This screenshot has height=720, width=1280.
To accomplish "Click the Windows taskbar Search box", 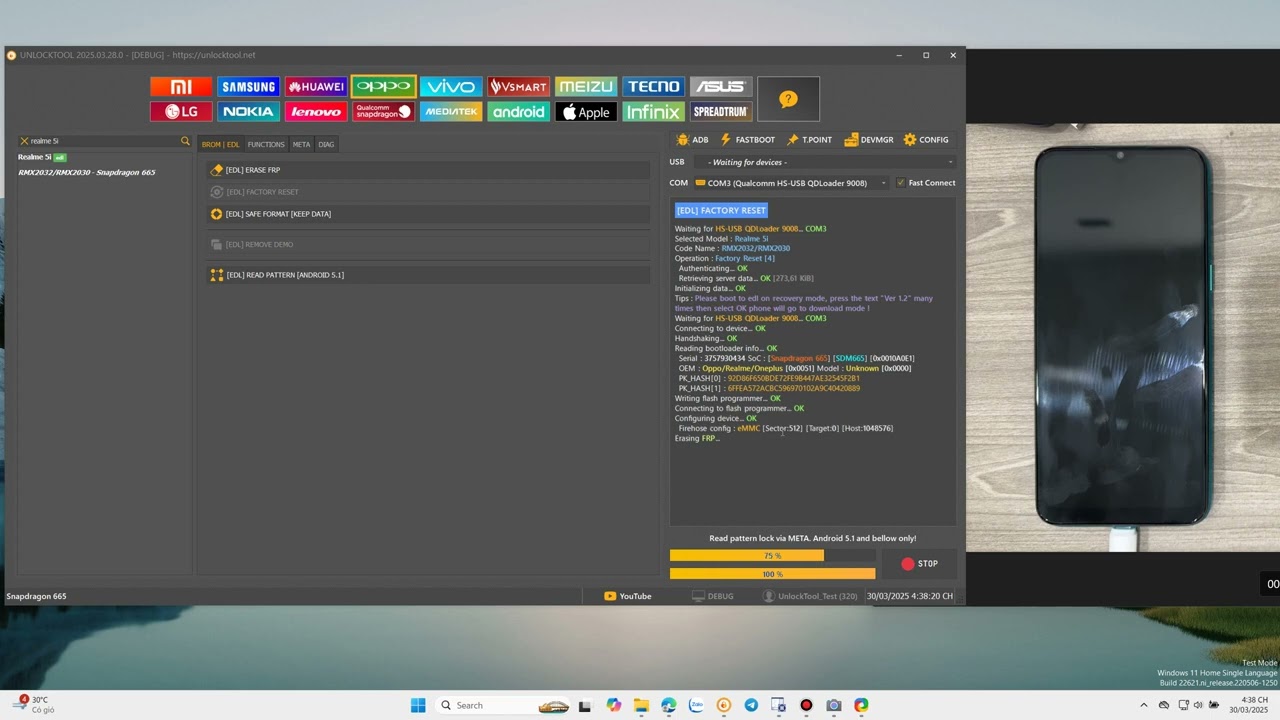I will (x=503, y=705).
